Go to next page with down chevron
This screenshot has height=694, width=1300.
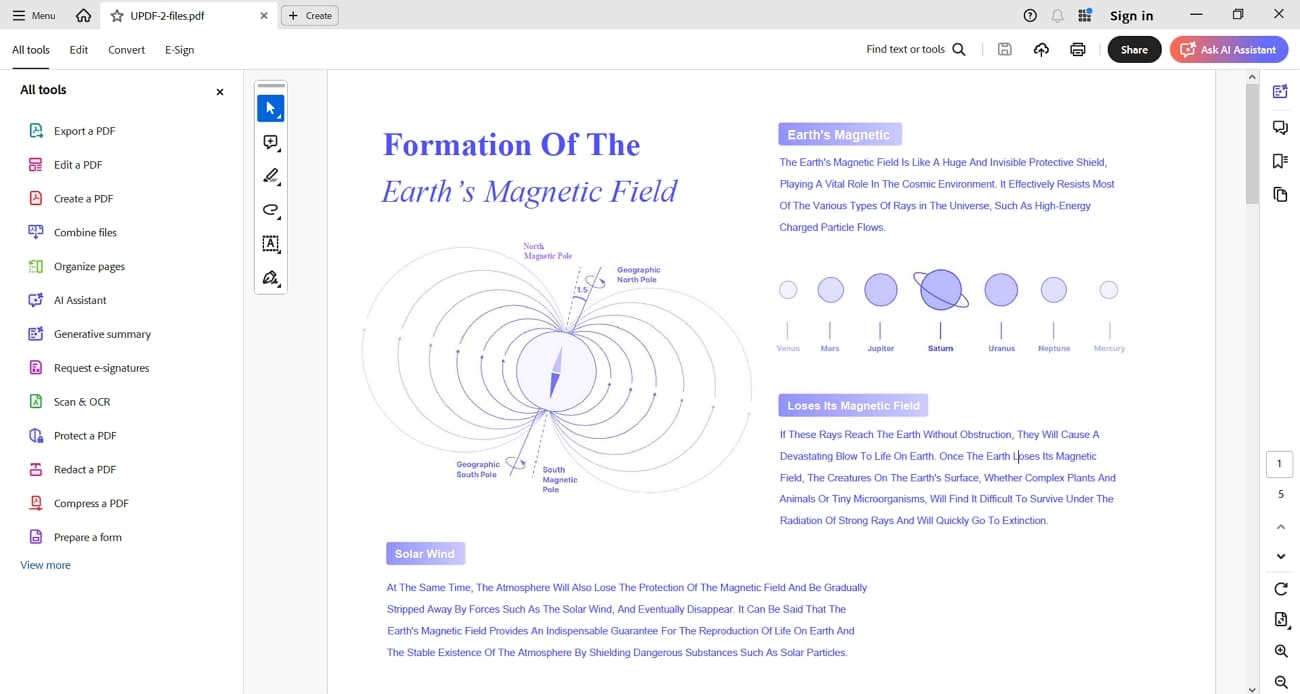1280,556
